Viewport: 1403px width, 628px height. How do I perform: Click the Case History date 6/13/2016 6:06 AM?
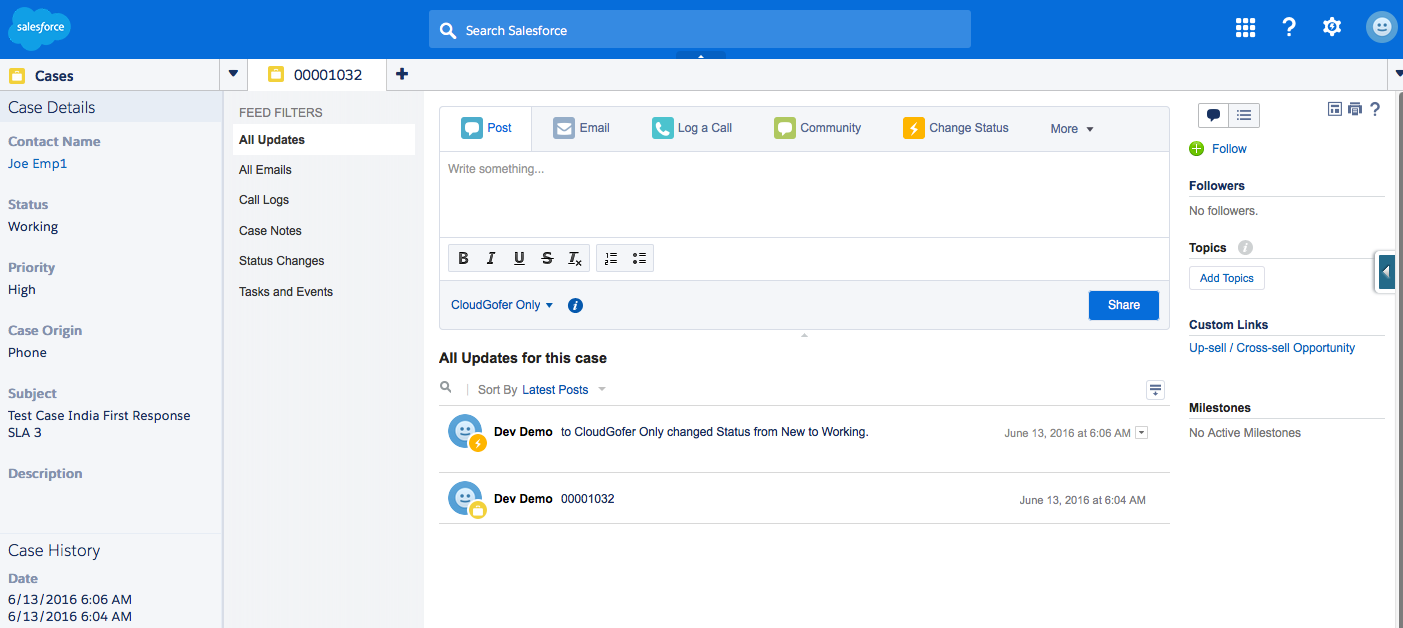tap(70, 600)
